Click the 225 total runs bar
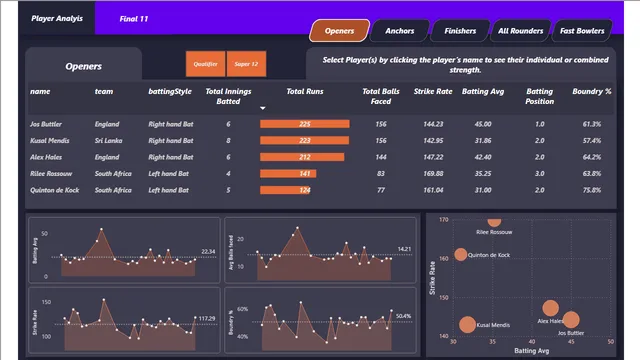 304,124
